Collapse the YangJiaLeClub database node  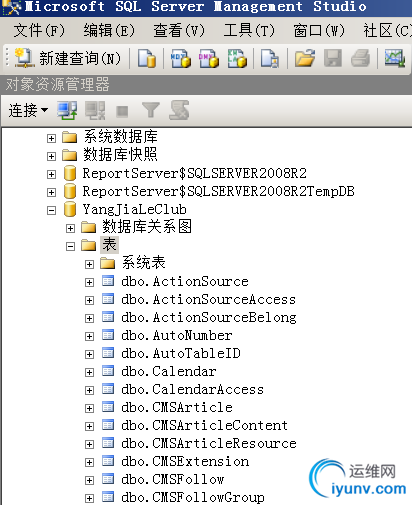click(51, 210)
